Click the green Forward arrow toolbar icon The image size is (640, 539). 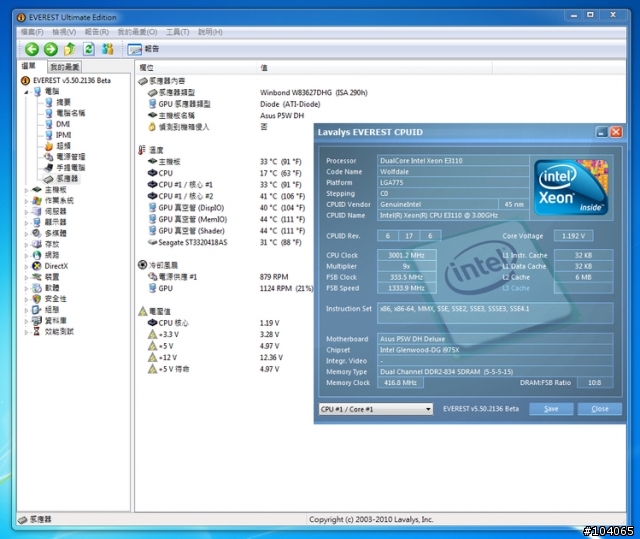point(51,49)
